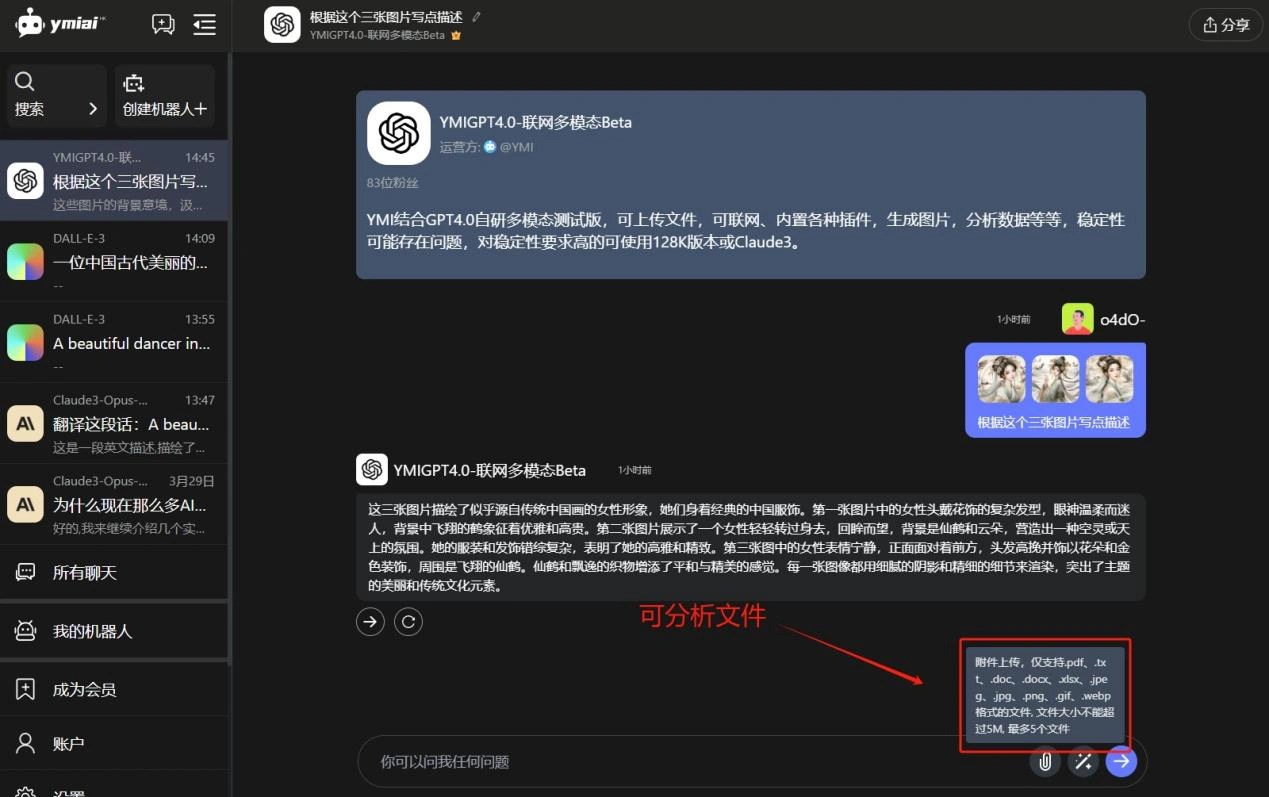1269x797 pixels.
Task: Open the 账户 account menu
Action: click(114, 744)
